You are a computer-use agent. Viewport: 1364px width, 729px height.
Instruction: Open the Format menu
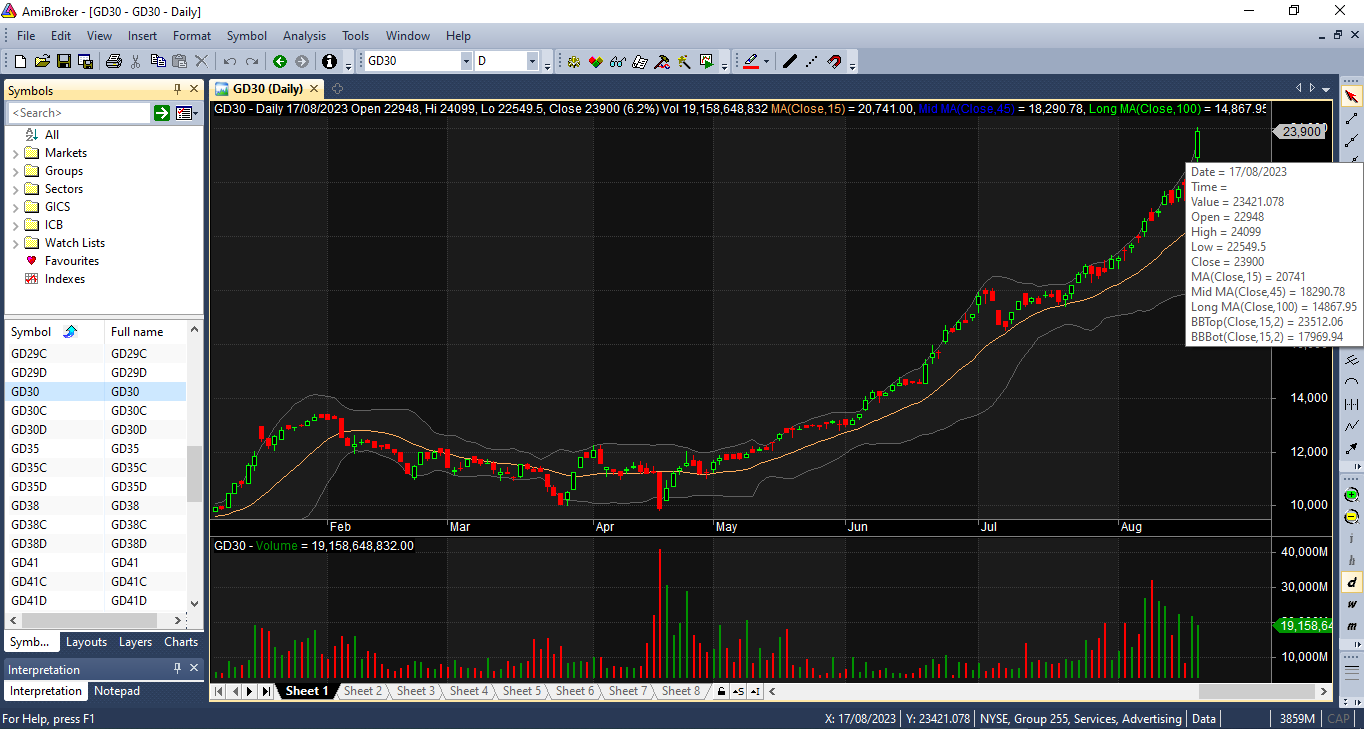point(192,36)
